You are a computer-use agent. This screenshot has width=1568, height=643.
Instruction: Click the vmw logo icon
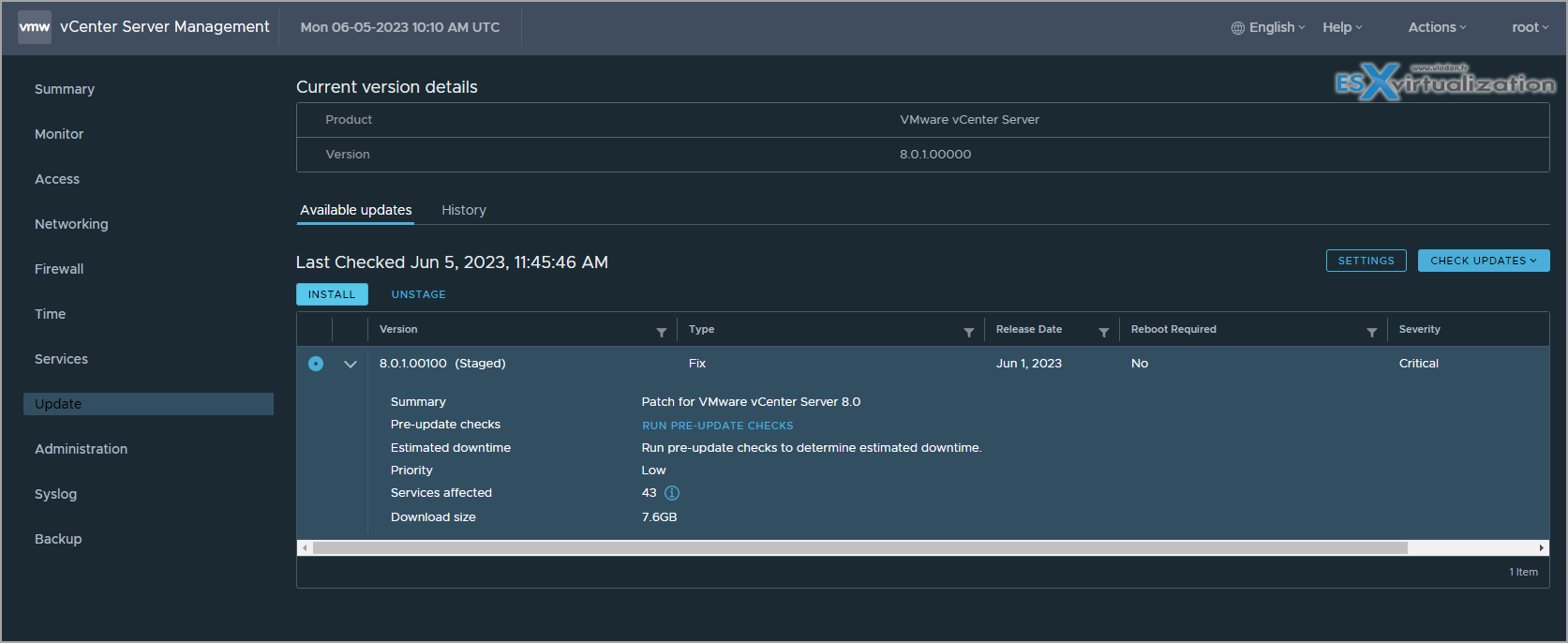[35, 27]
